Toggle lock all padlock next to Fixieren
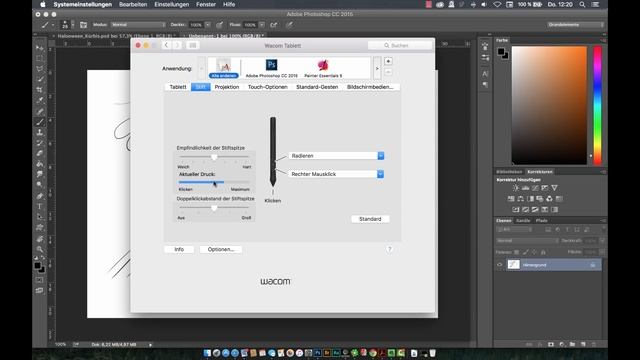The width and height of the screenshot is (640, 360). tap(543, 252)
